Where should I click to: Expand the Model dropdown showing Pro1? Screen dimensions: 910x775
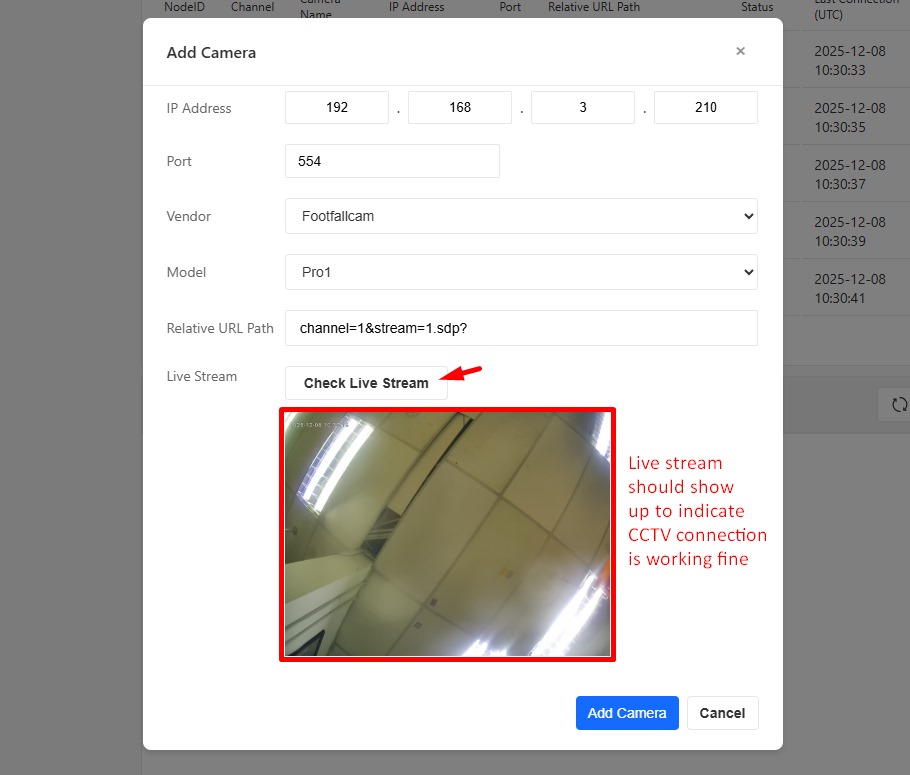click(521, 272)
